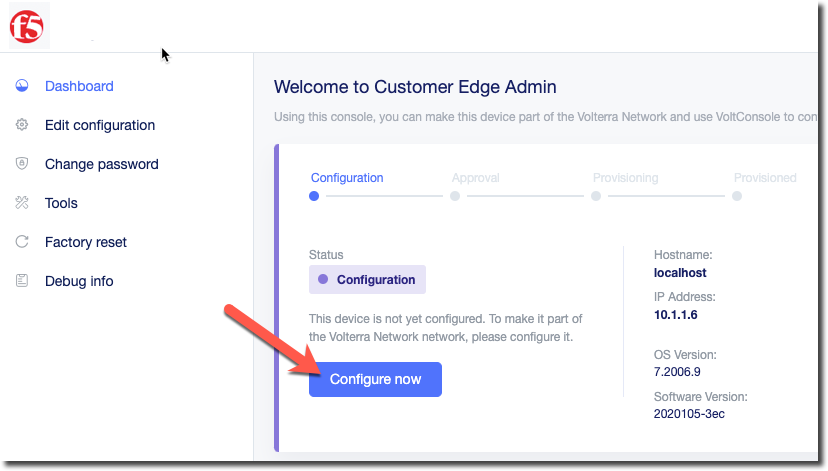Click the Provisioning step dot
The width and height of the screenshot is (828, 471).
coord(596,197)
